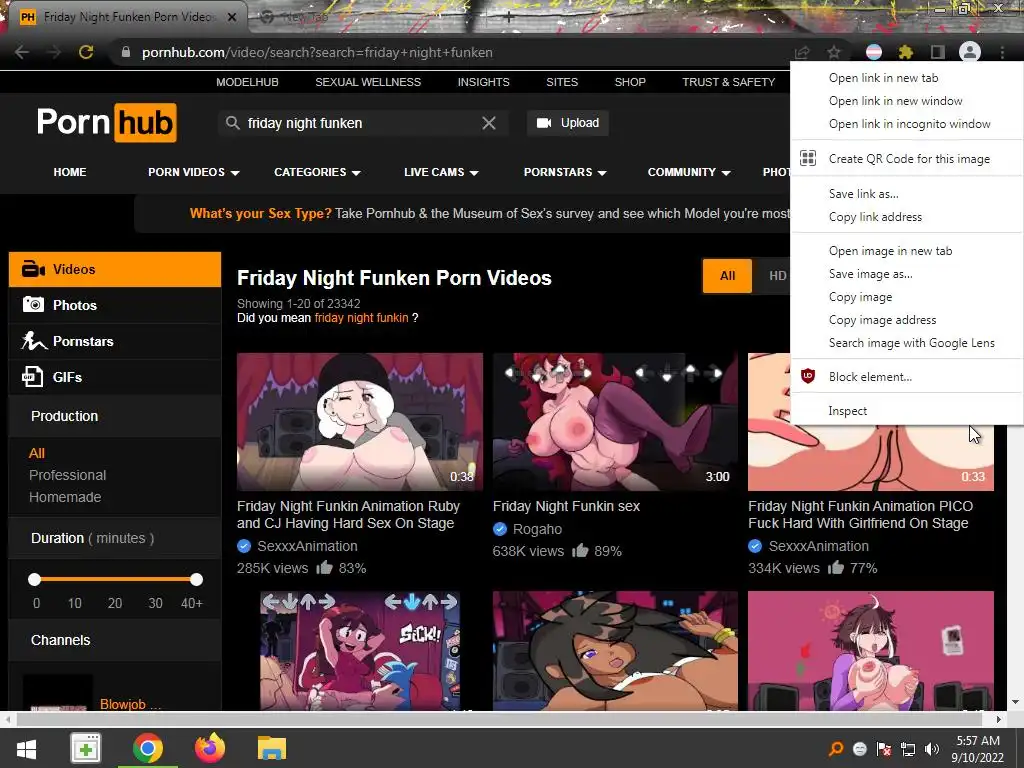Open the Windows Start menu
This screenshot has width=1024, height=768.
(26, 748)
